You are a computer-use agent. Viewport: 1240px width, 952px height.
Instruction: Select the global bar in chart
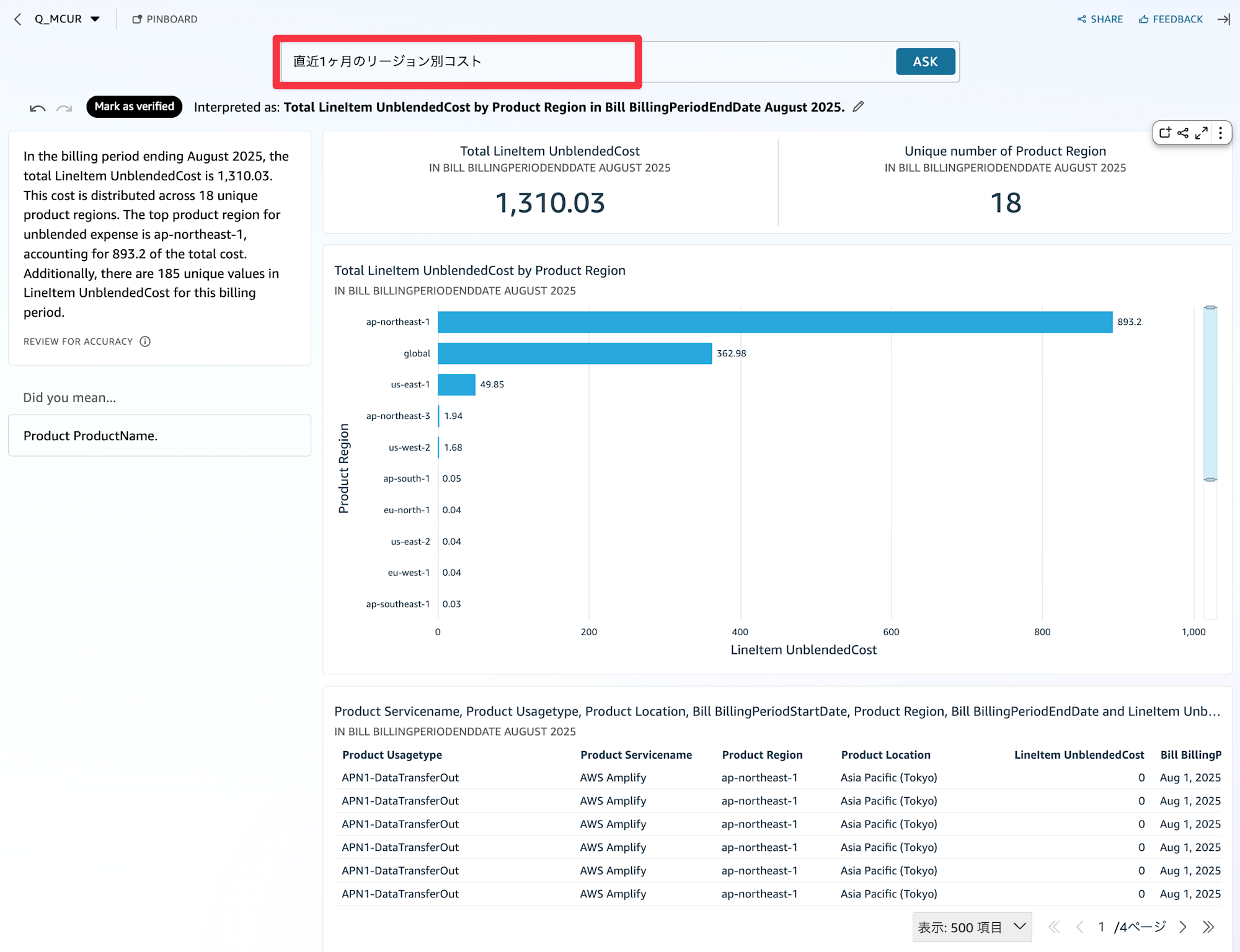click(575, 353)
